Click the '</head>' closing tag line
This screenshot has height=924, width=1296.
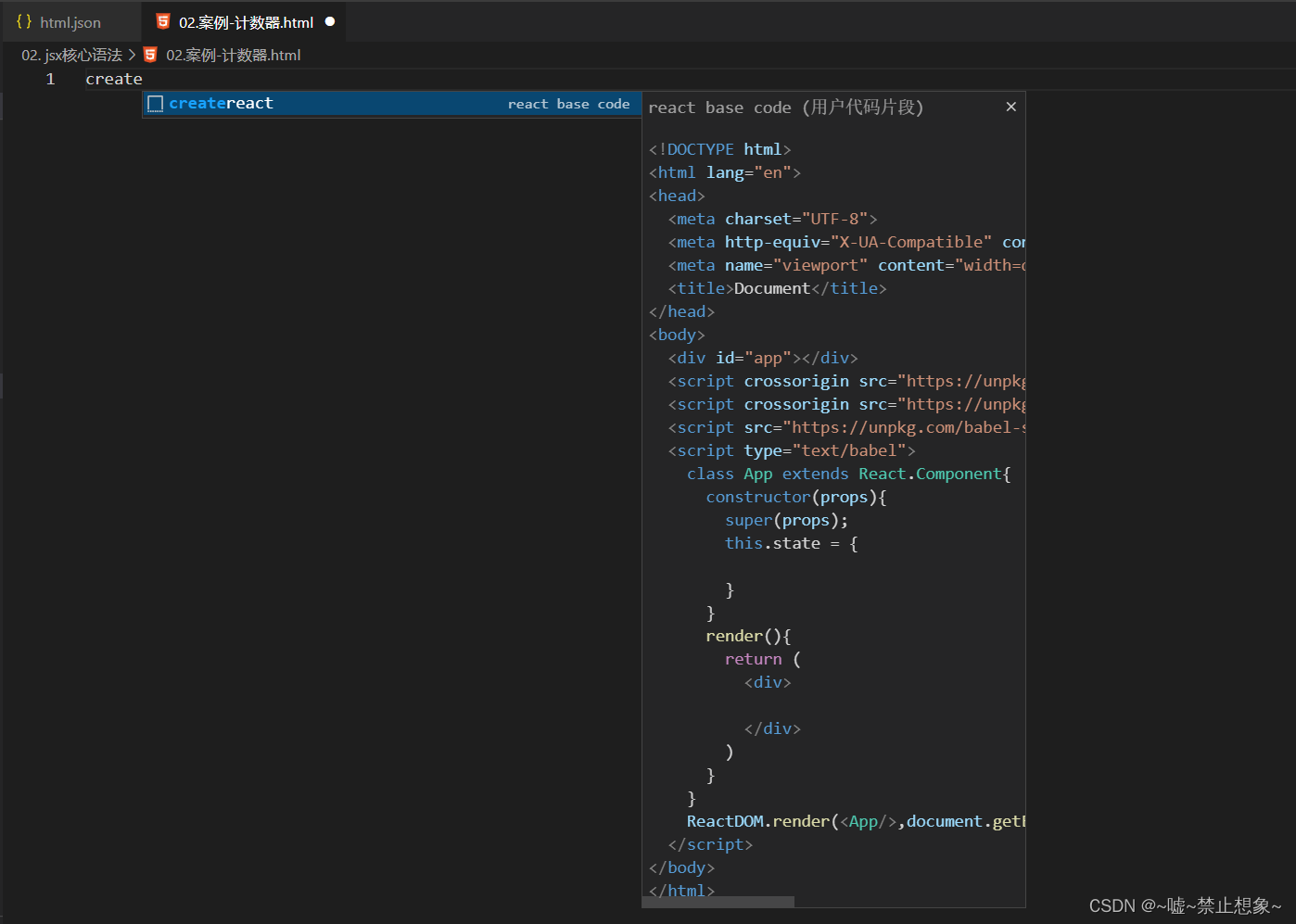point(681,311)
